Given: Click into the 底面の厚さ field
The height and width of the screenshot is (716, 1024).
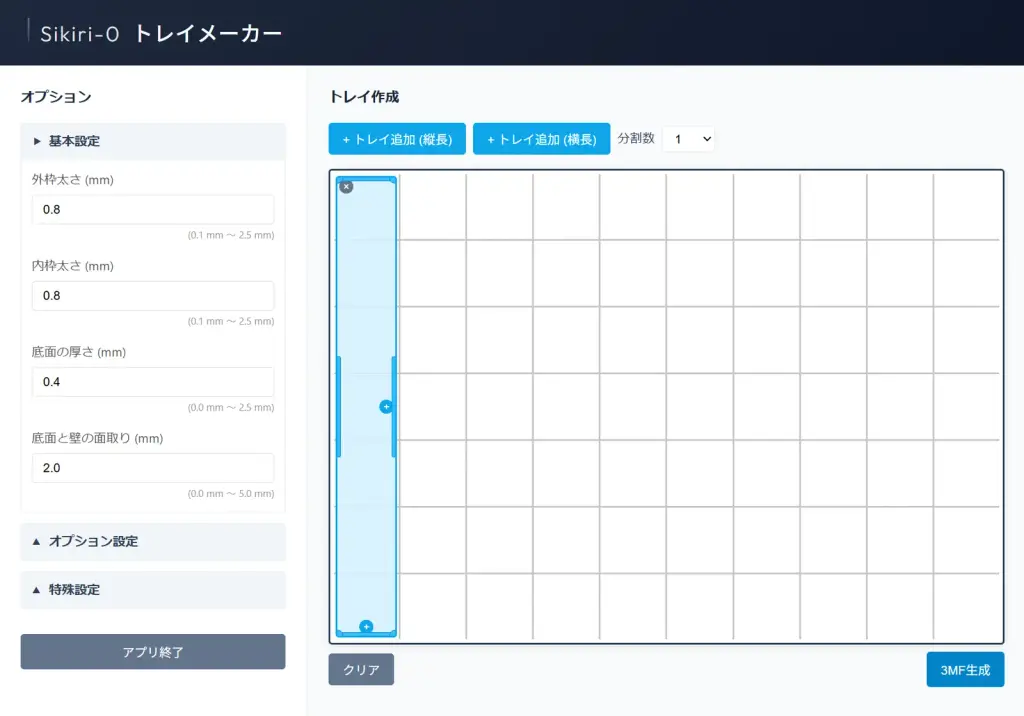Looking at the screenshot, I should (153, 382).
